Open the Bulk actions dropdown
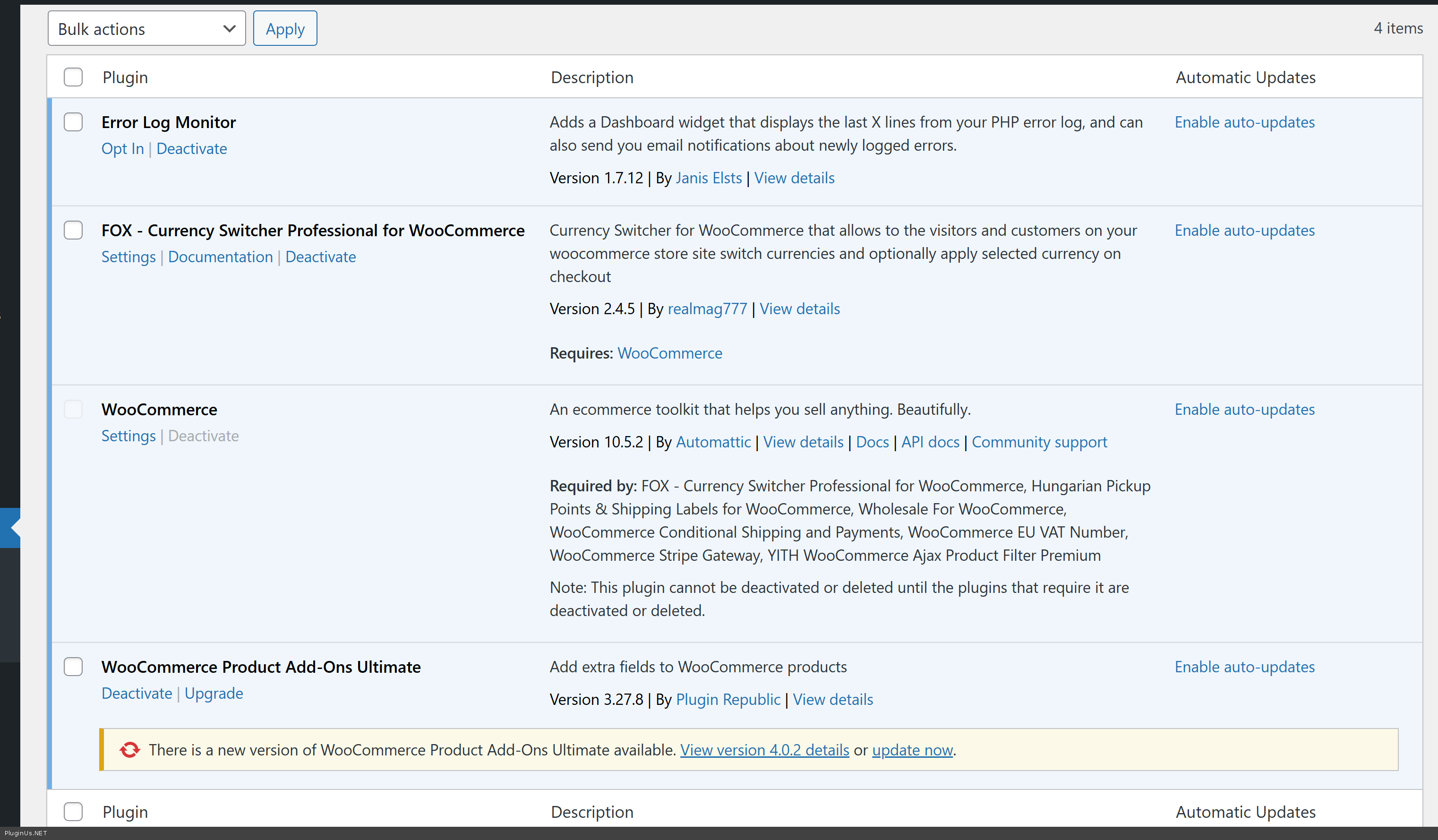 coord(146,28)
